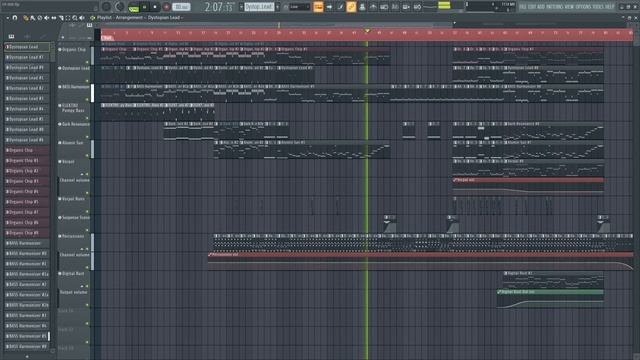Open the pattern selector showing Dystopi. Lead
Screen dimensions: 640x360
pos(259,7)
